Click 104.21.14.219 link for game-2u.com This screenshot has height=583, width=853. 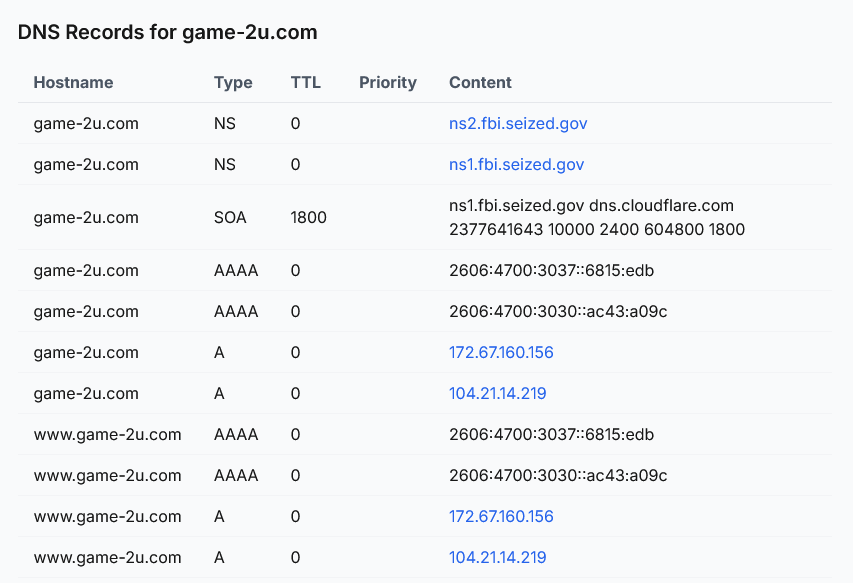click(497, 393)
